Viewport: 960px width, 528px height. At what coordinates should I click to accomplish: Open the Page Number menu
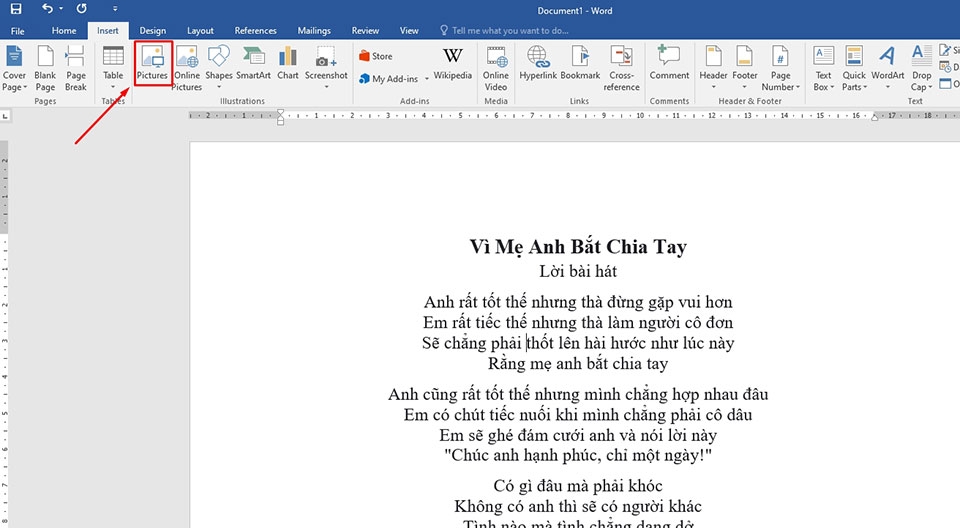(780, 69)
